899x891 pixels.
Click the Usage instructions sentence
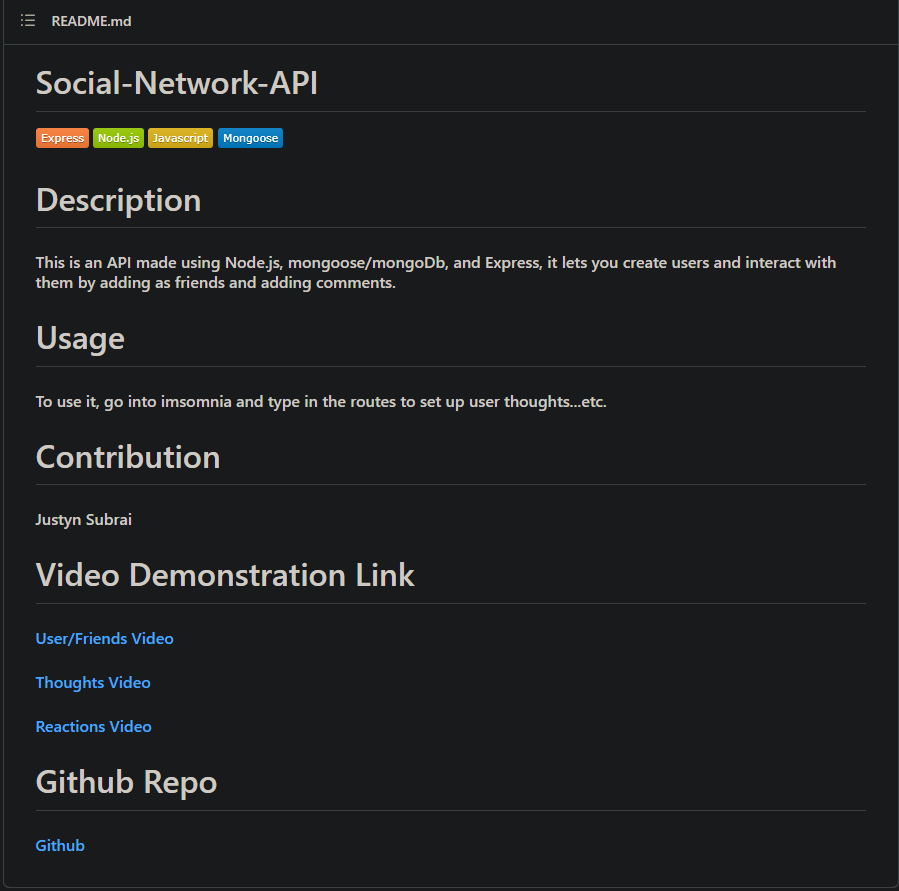321,401
